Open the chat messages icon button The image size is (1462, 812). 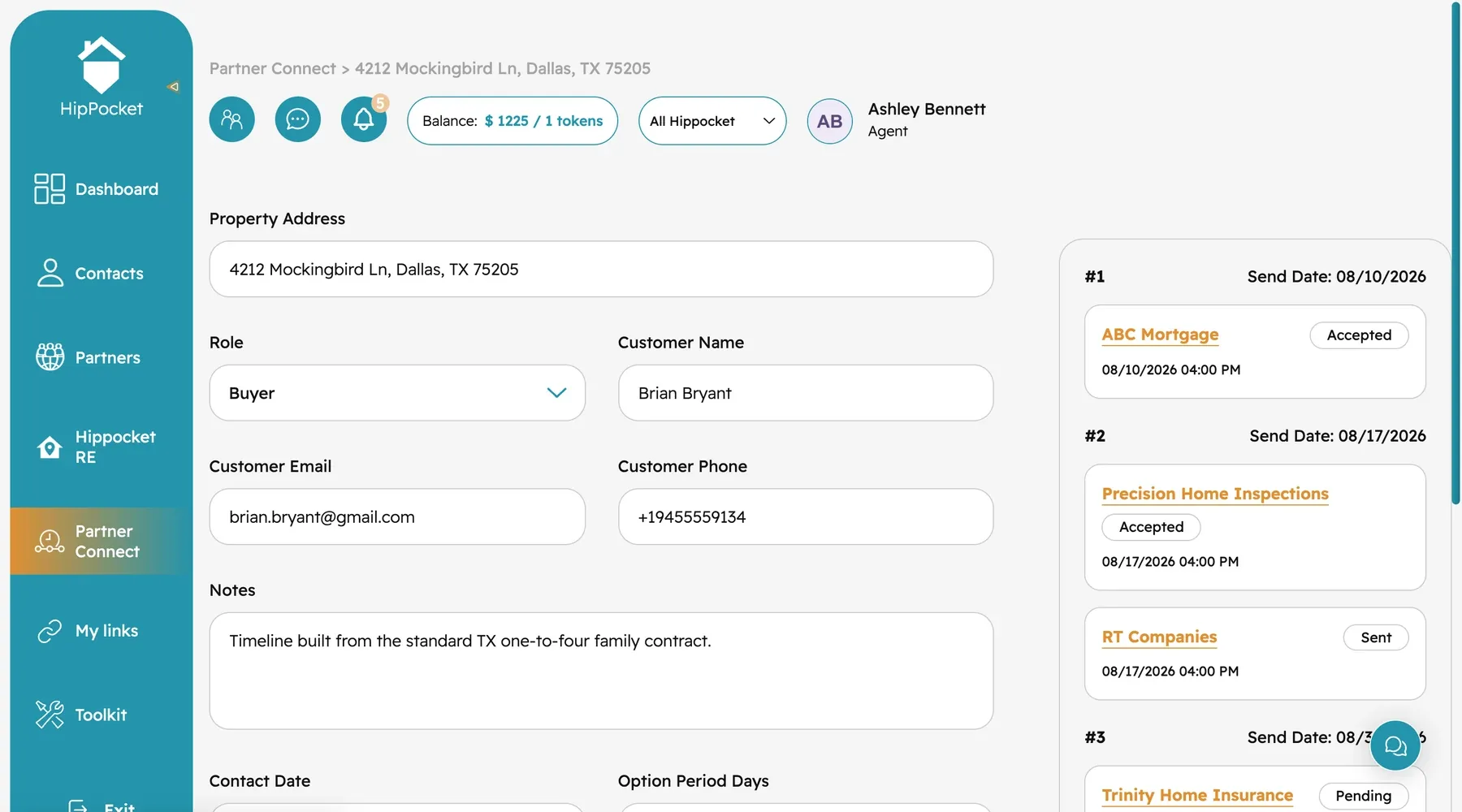(x=298, y=120)
